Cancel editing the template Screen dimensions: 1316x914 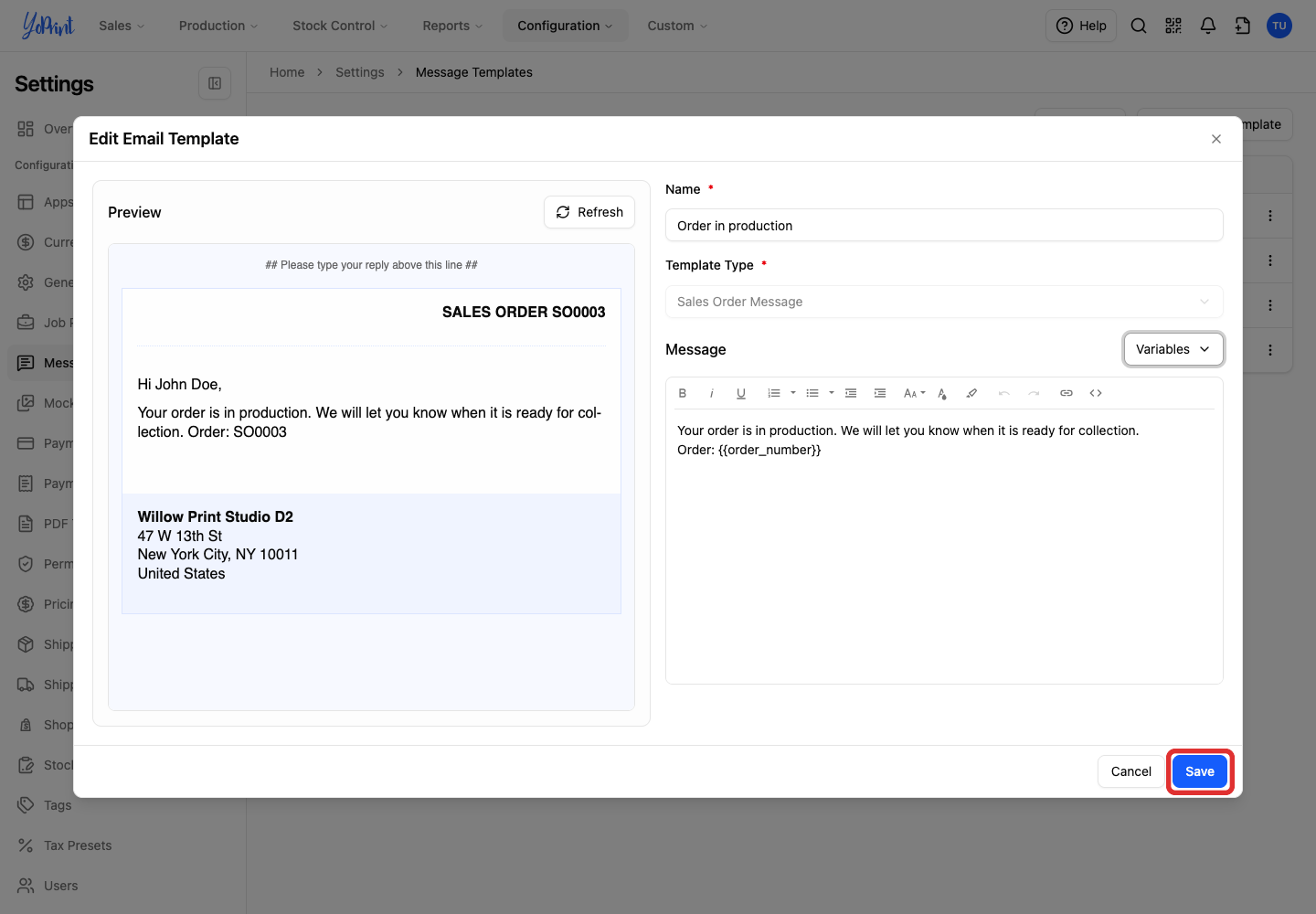pos(1131,771)
